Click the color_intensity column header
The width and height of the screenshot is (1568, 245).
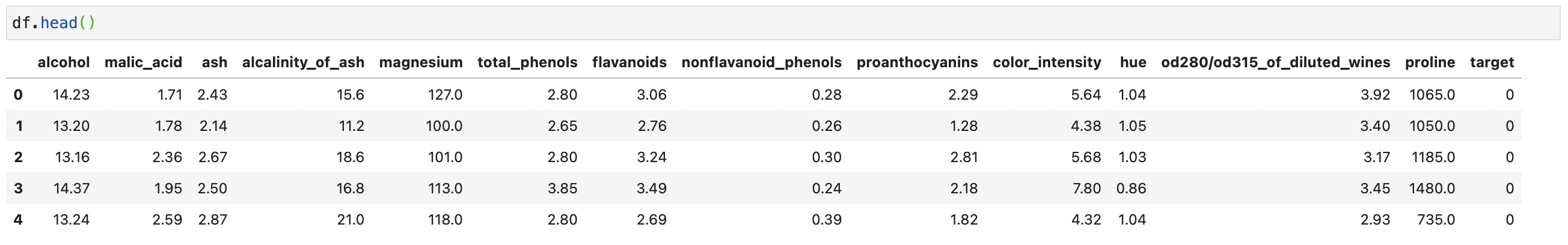click(1046, 62)
